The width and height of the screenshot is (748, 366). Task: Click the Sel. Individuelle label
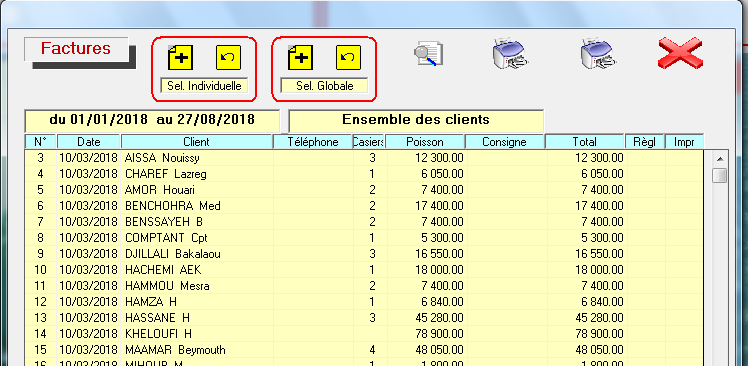pyautogui.click(x=204, y=86)
